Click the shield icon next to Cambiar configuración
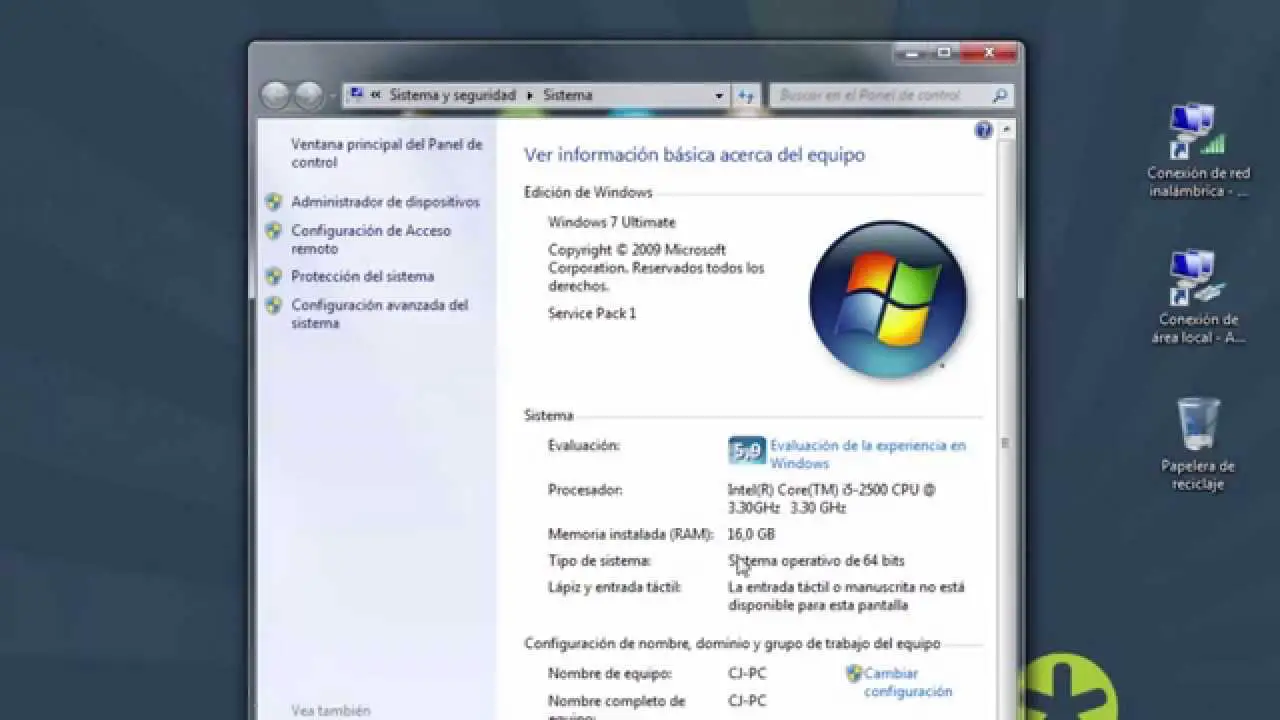This screenshot has height=720, width=1280. pos(854,673)
